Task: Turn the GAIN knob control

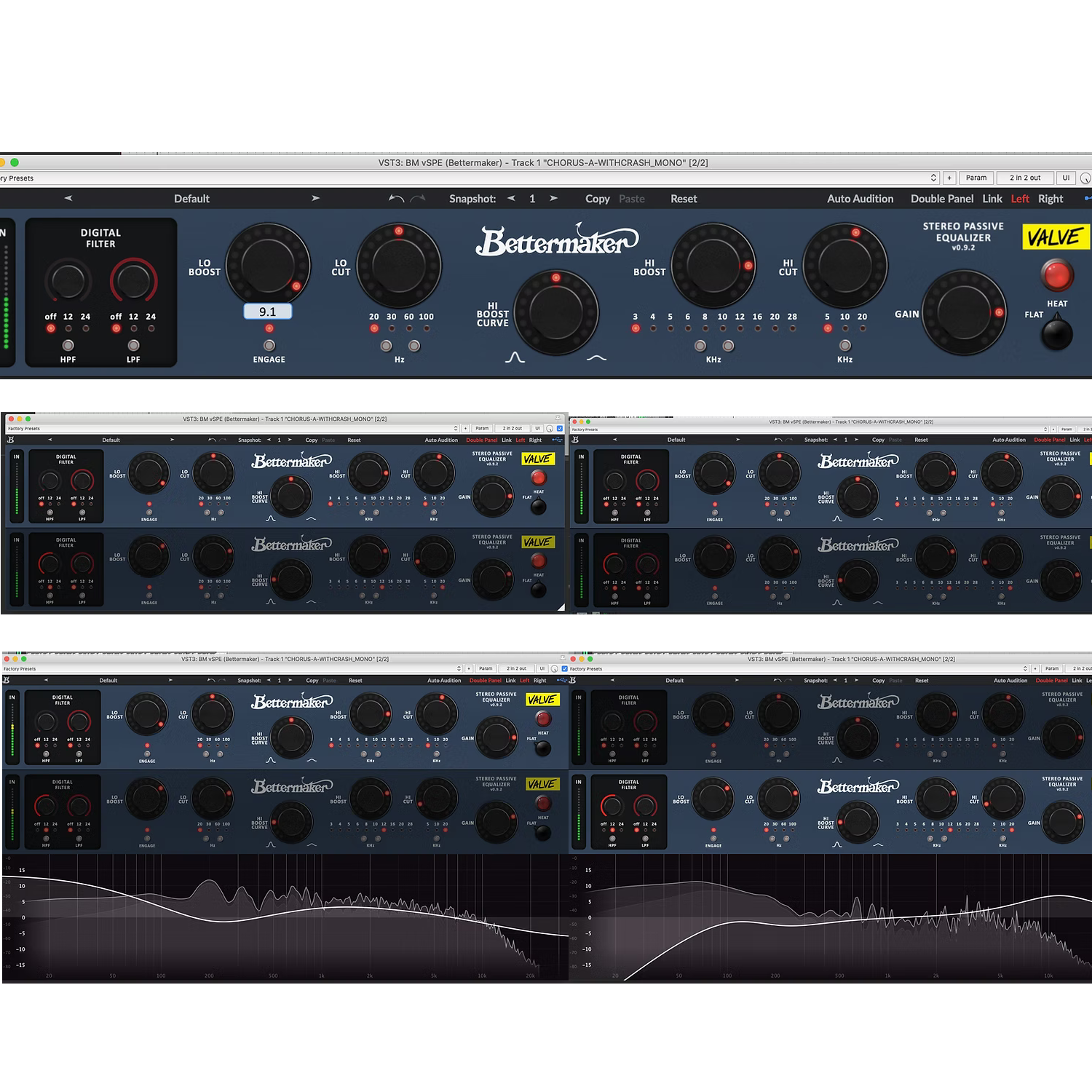Action: pyautogui.click(x=963, y=313)
